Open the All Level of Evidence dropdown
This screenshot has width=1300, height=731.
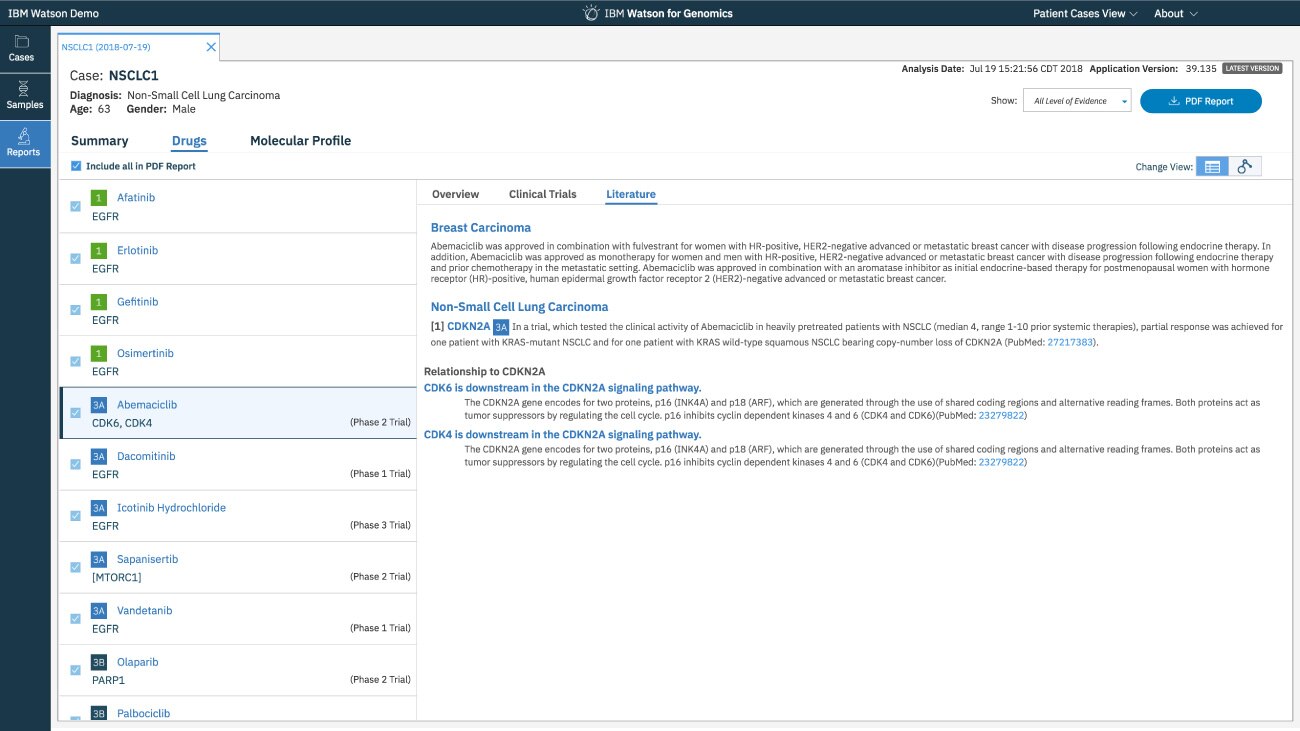click(1076, 101)
